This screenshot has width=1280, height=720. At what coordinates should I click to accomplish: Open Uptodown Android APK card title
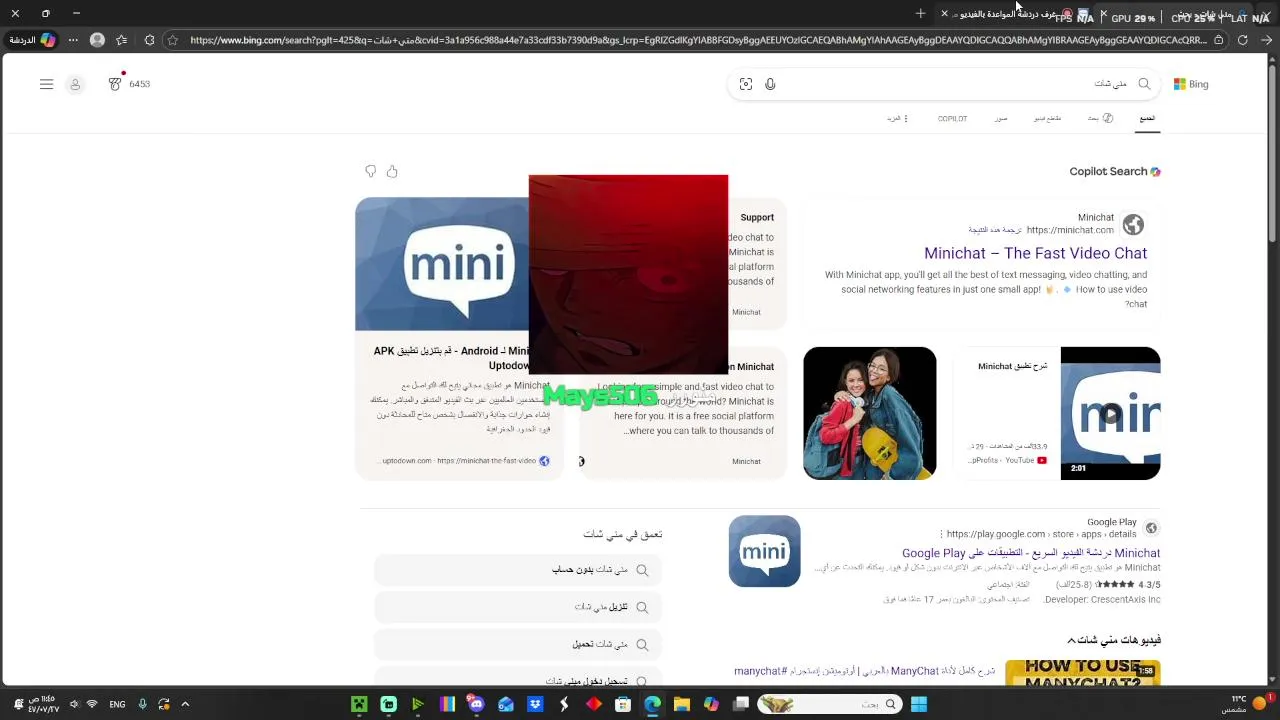point(451,358)
